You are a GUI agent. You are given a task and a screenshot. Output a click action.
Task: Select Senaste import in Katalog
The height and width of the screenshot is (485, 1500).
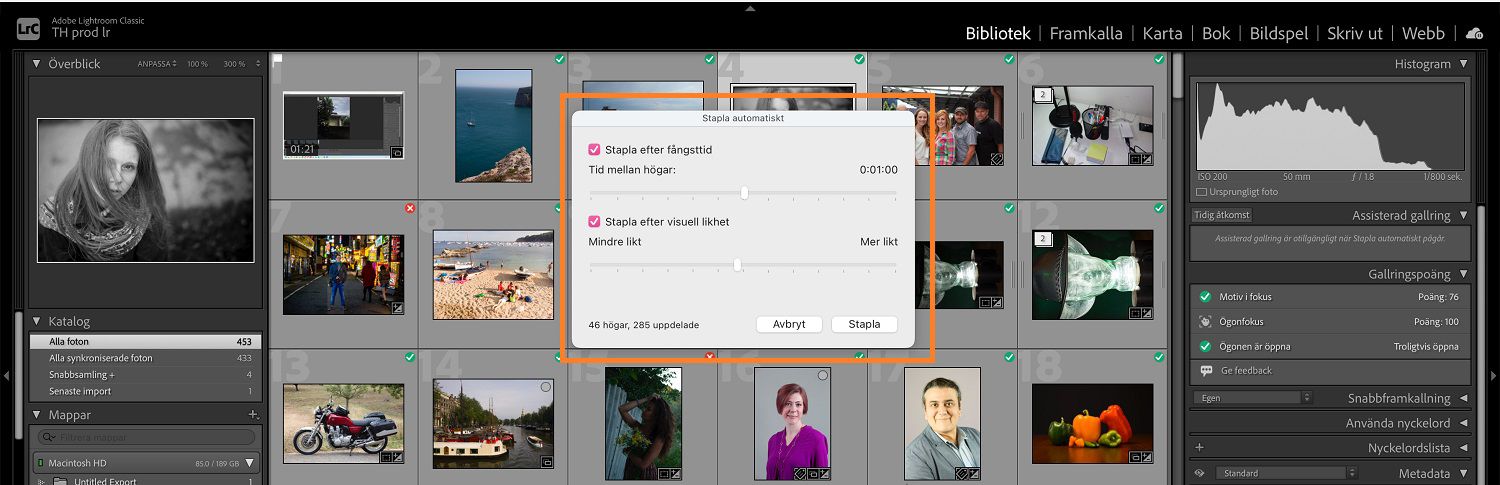tap(146, 391)
